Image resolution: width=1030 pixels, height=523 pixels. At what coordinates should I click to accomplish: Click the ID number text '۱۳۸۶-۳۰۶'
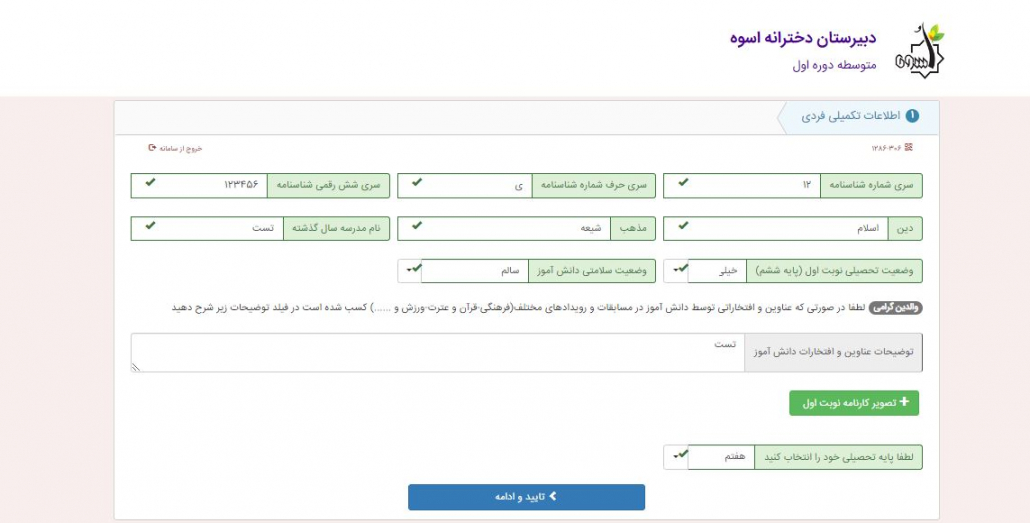(x=886, y=148)
